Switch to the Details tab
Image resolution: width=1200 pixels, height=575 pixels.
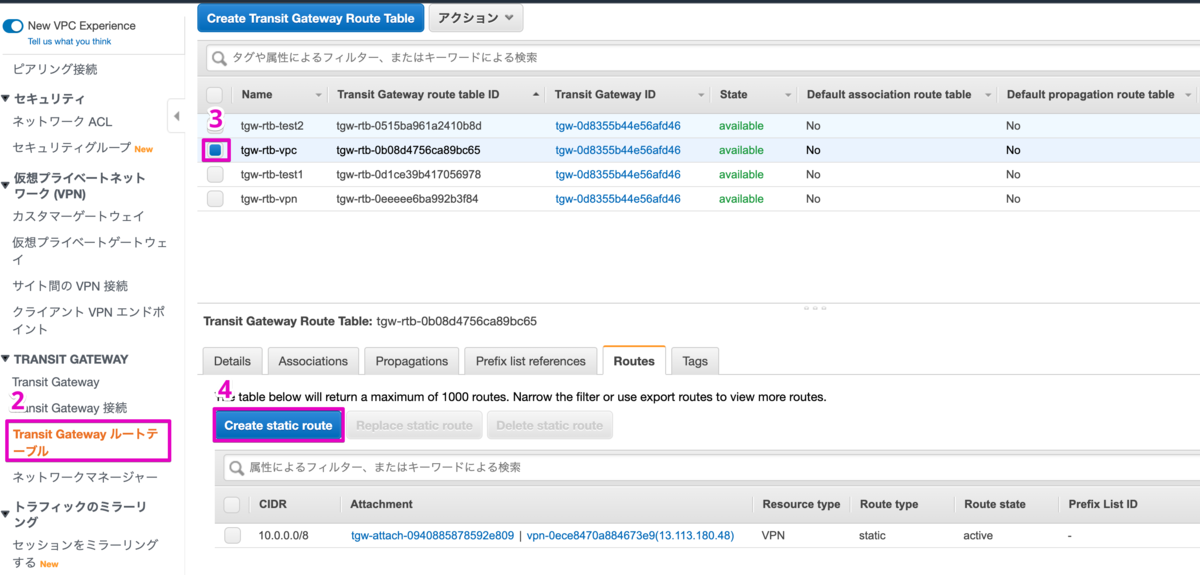coord(232,361)
